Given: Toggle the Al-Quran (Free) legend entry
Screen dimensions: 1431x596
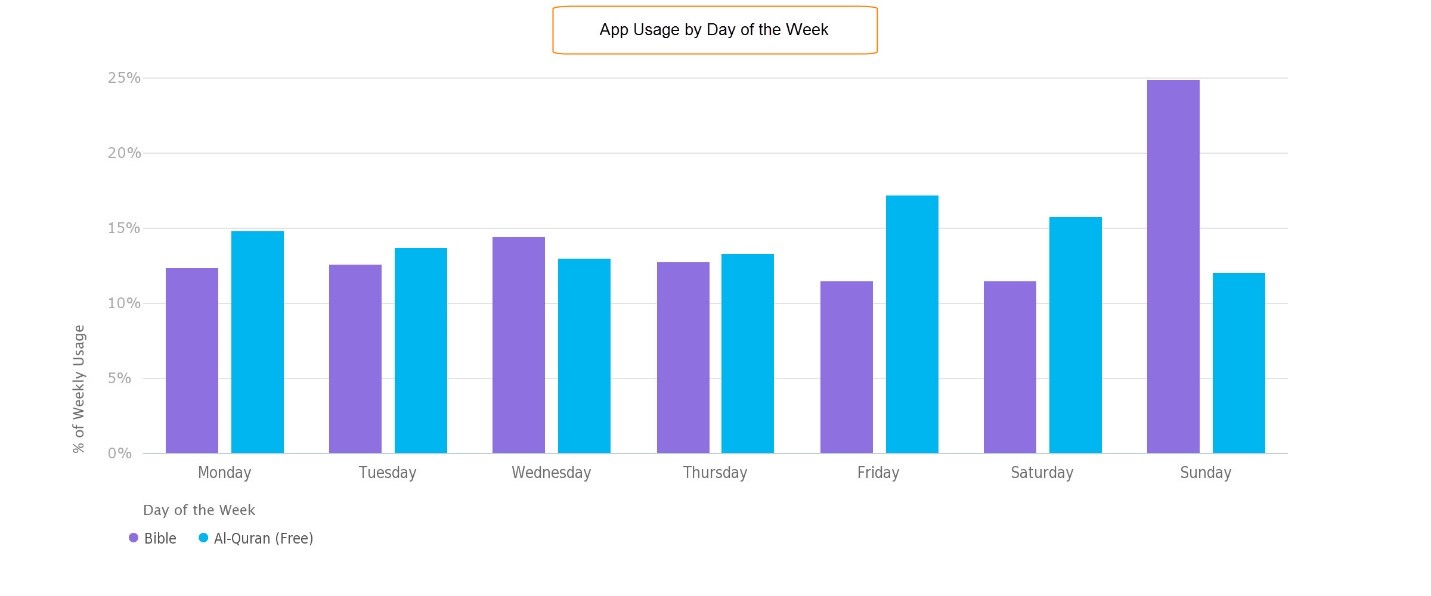Looking at the screenshot, I should coord(256,538).
